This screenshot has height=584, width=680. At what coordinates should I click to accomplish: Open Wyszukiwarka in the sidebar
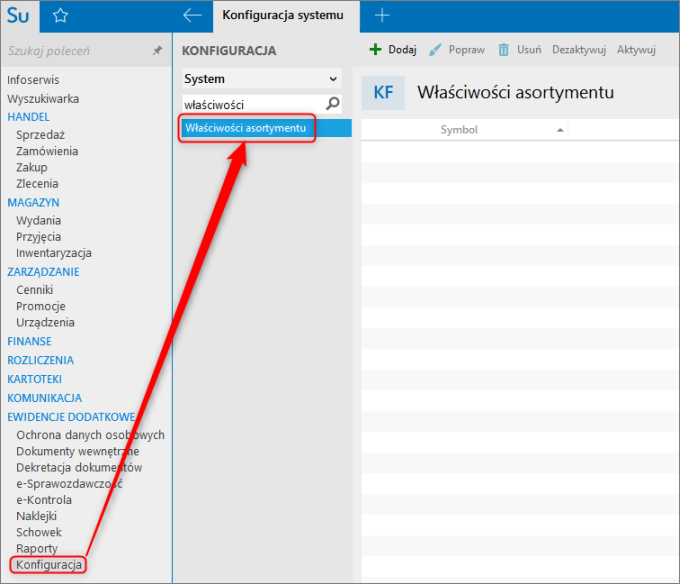[x=43, y=99]
